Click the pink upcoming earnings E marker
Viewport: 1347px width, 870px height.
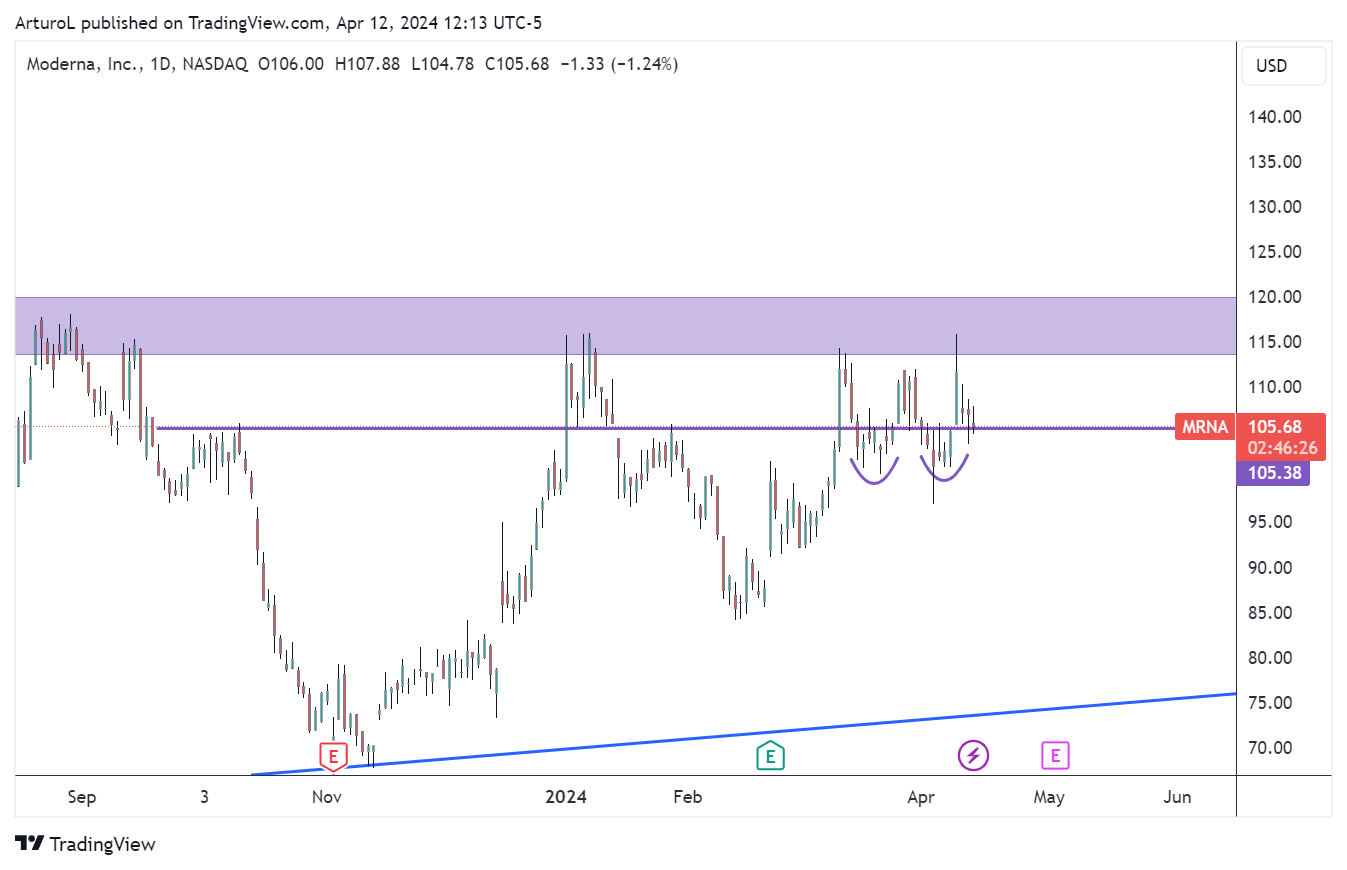(1055, 755)
